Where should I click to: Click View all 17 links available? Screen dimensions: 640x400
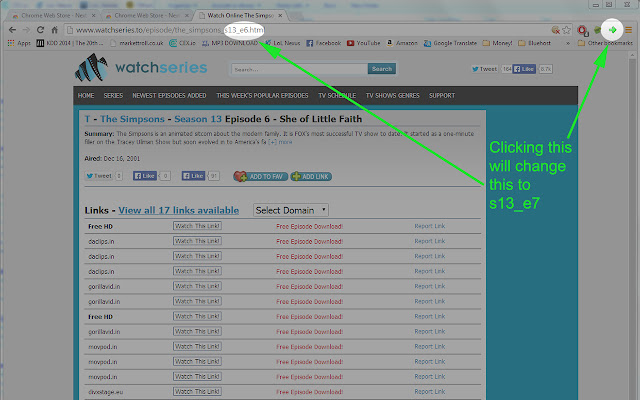coord(178,211)
